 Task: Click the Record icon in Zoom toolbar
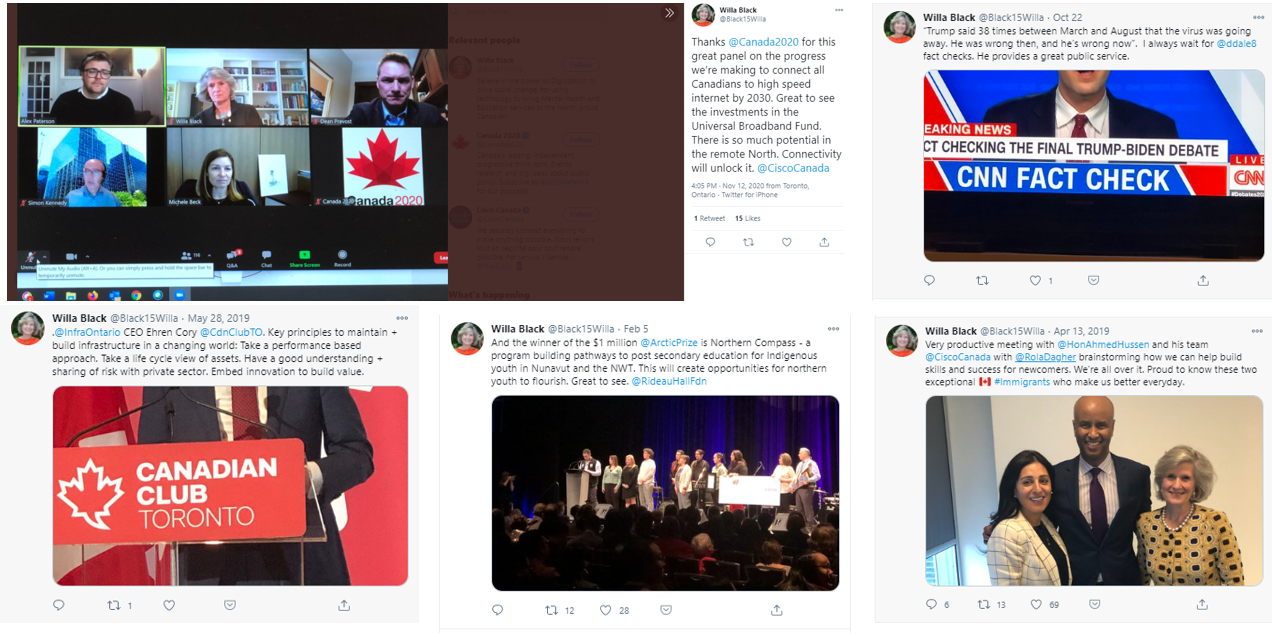tap(342, 257)
